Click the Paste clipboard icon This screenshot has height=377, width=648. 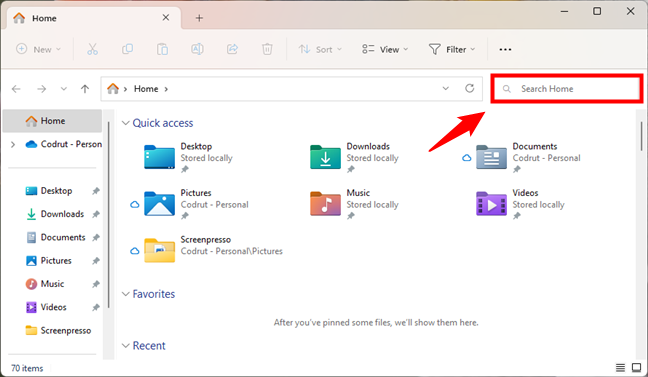pyautogui.click(x=162, y=49)
